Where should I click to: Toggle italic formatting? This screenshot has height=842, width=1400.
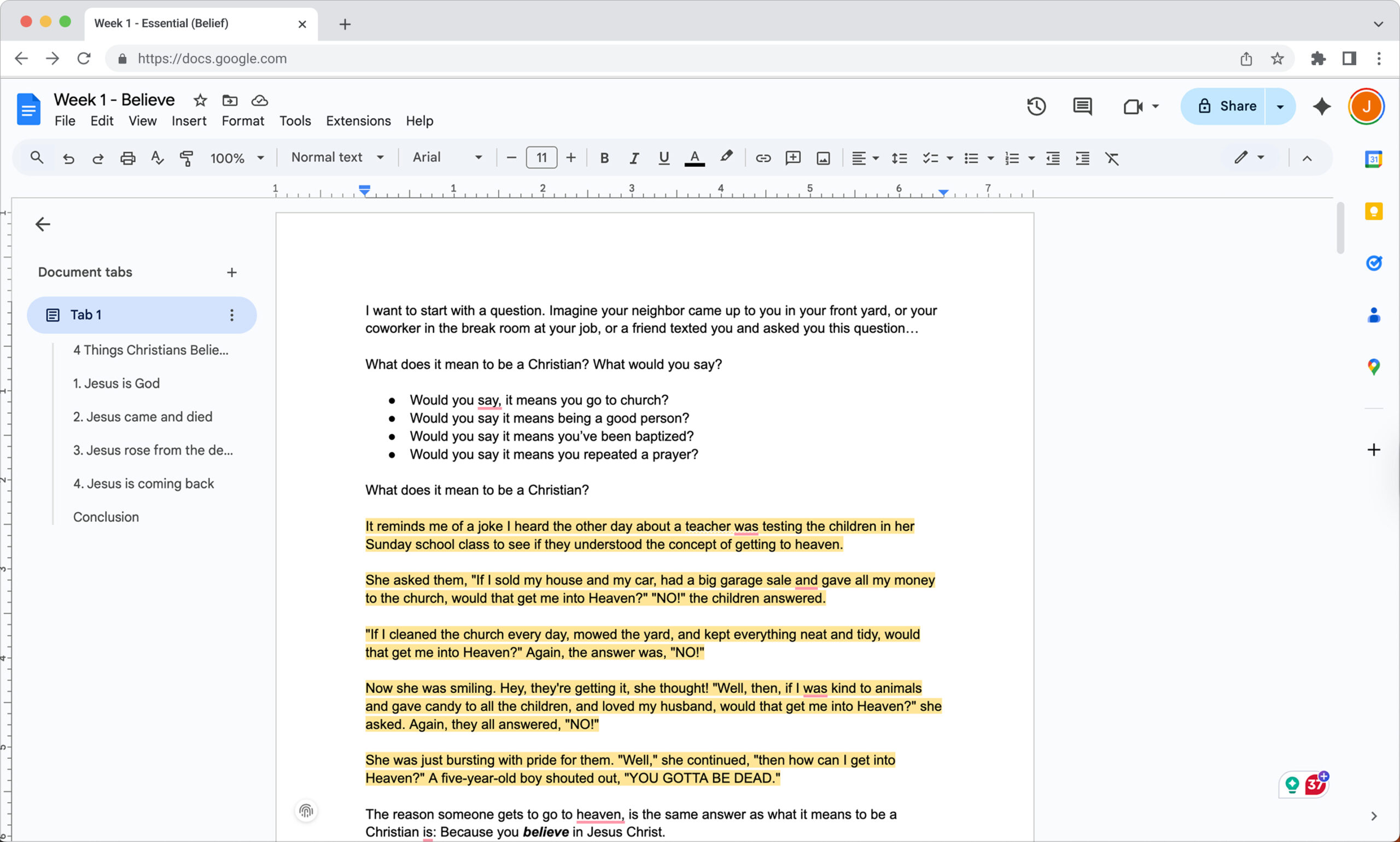634,157
